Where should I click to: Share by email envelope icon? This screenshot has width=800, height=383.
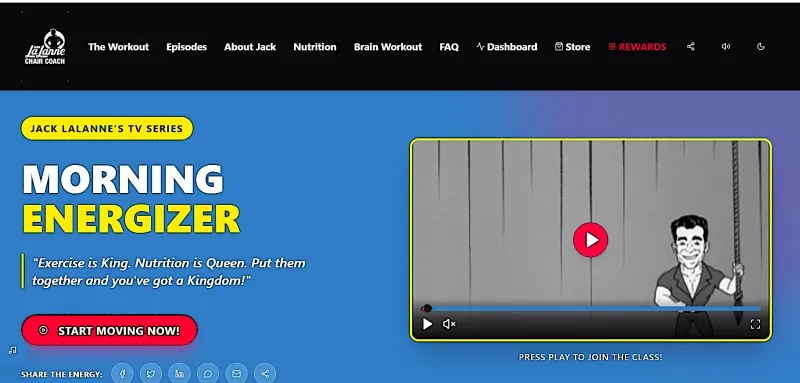(236, 374)
